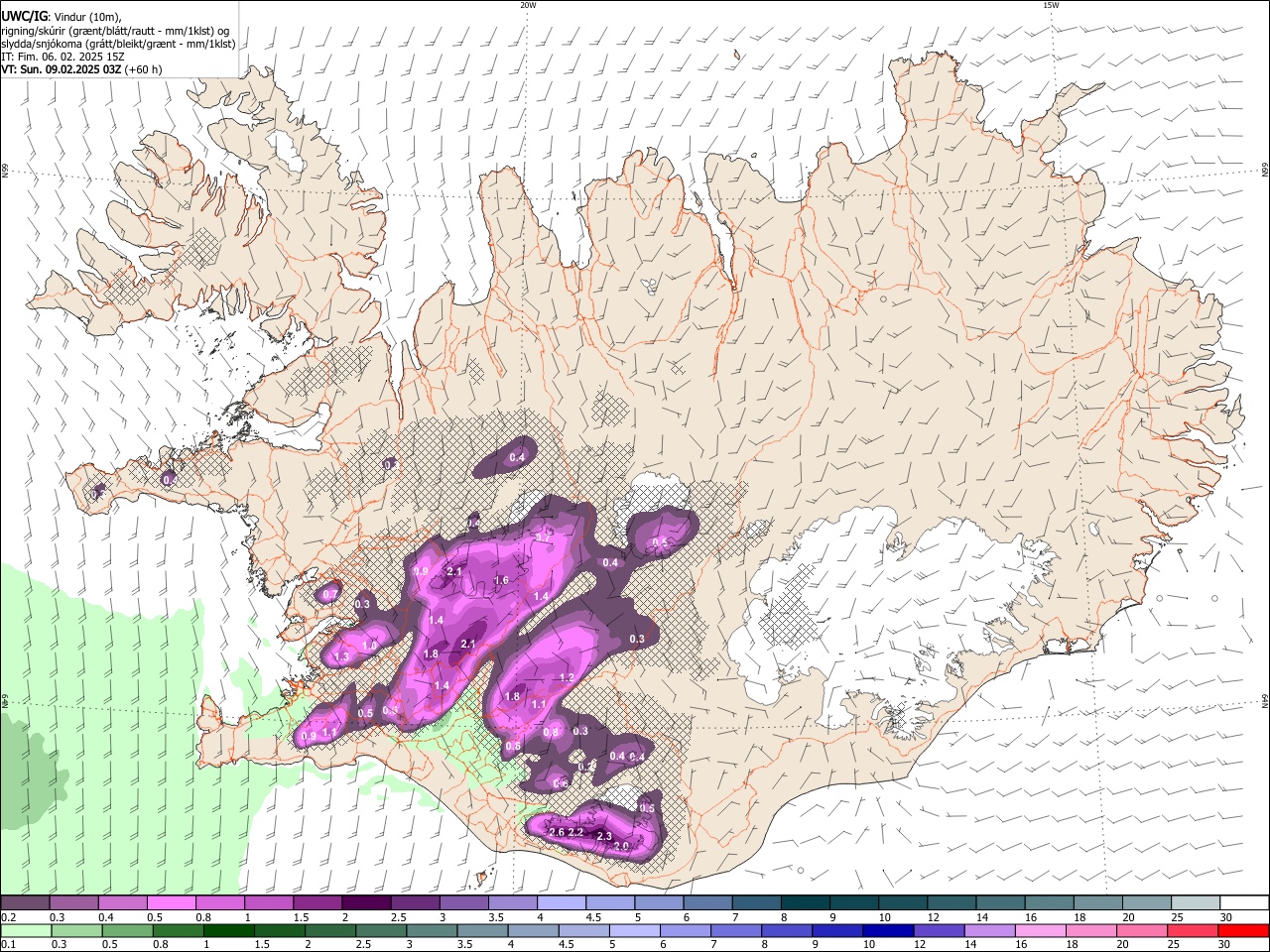Click the 'slydda/snjókoma' legend description line
The height and width of the screenshot is (952, 1270).
(x=118, y=44)
